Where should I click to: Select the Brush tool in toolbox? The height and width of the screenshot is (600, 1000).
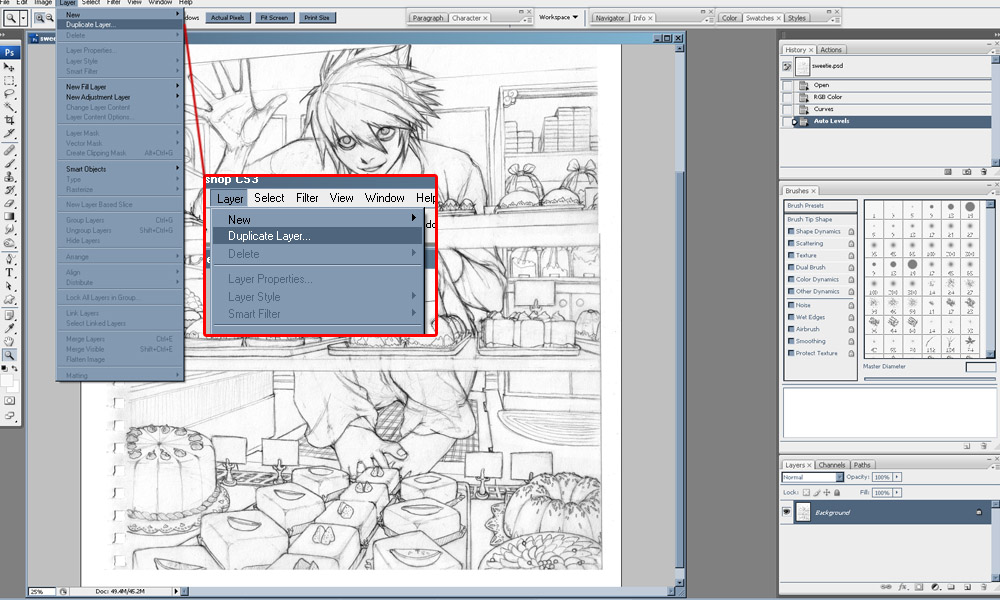click(9, 163)
